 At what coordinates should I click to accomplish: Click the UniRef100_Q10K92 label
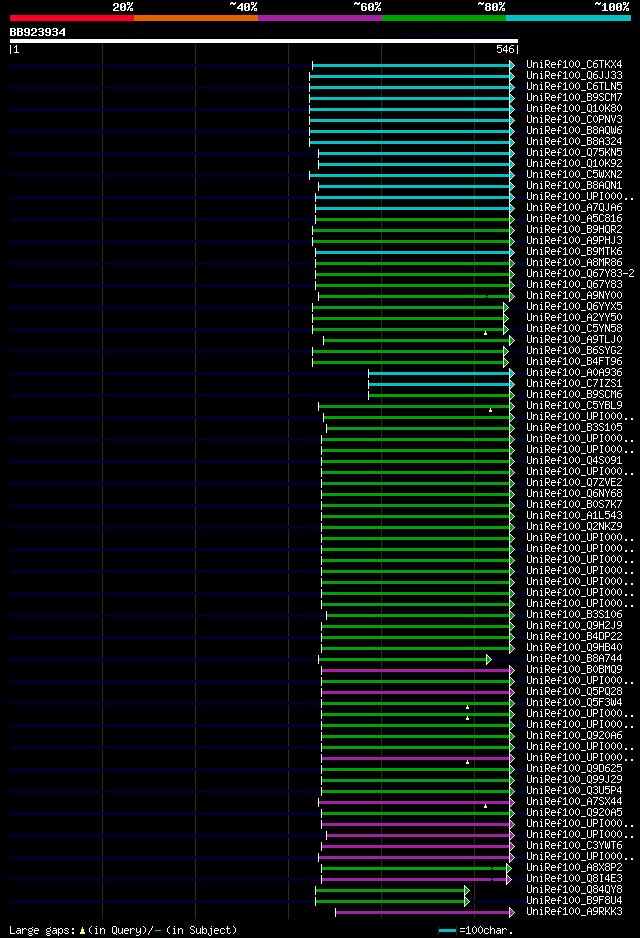574,163
